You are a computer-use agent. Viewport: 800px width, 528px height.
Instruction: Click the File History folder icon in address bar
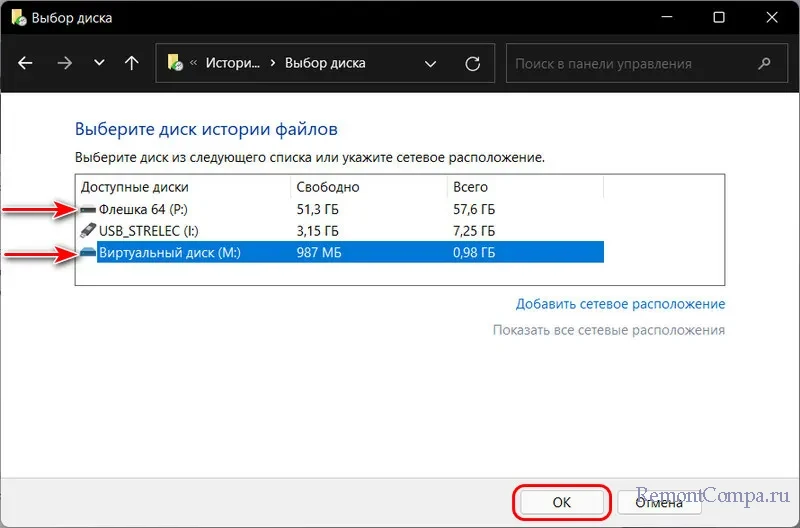[x=175, y=63]
